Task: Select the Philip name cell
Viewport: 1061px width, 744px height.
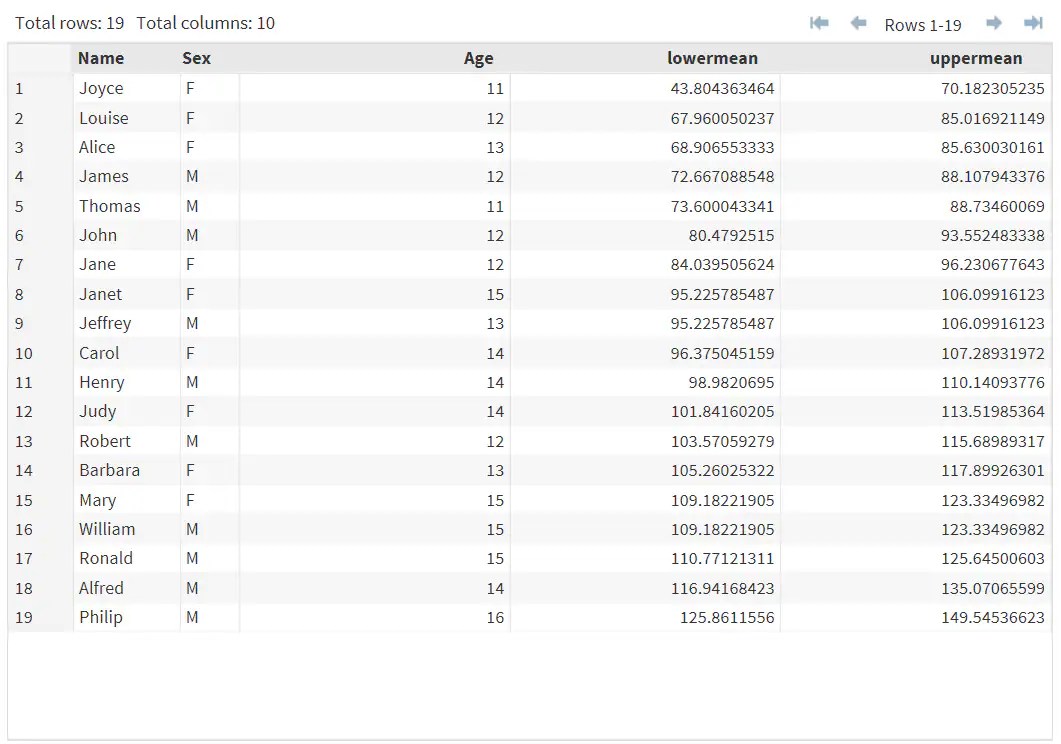Action: pyautogui.click(x=127, y=618)
